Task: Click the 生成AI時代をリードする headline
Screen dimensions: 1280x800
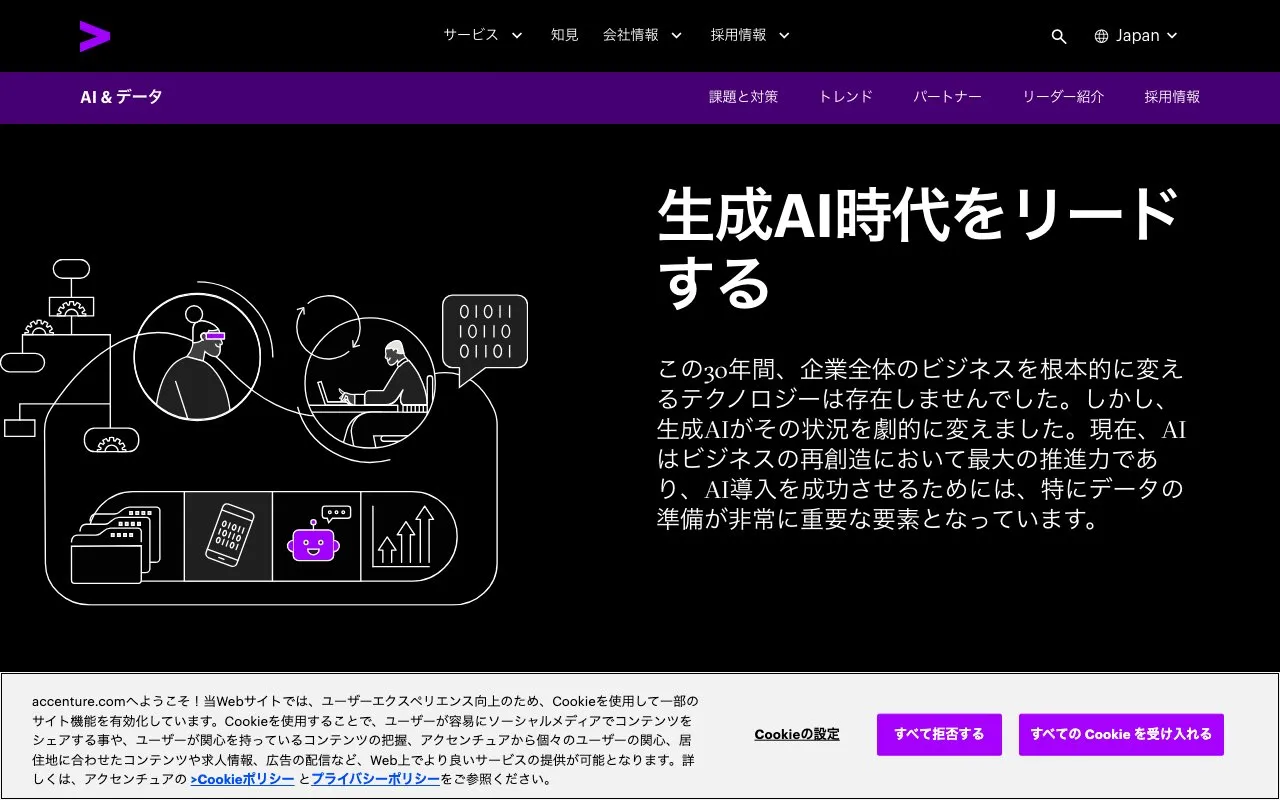Action: click(918, 248)
